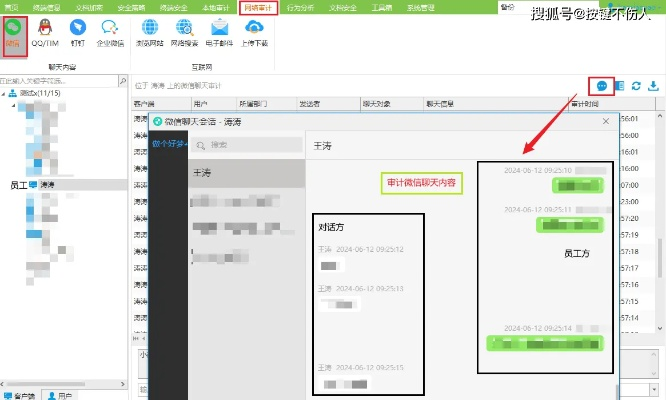666x400 pixels.
Task: Open the 浏览网站 globe icon
Action: point(150,28)
